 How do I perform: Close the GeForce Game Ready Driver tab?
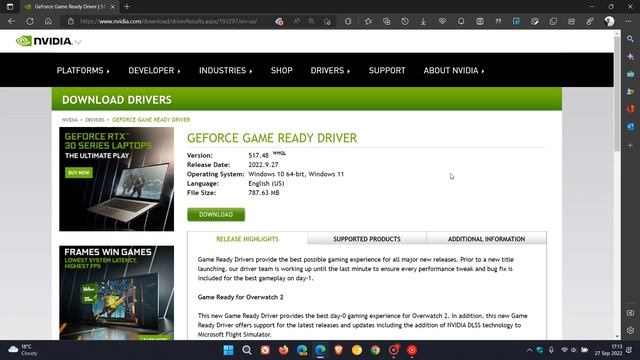pyautogui.click(x=113, y=7)
